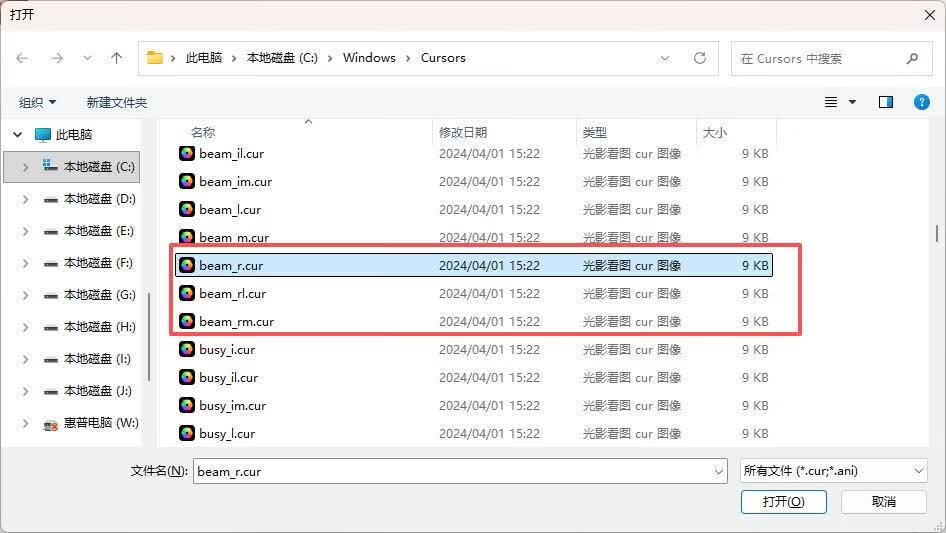Viewport: 946px width, 533px height.
Task: Expand 本地磁盘 (F:) tree node
Action: click(x=25, y=263)
